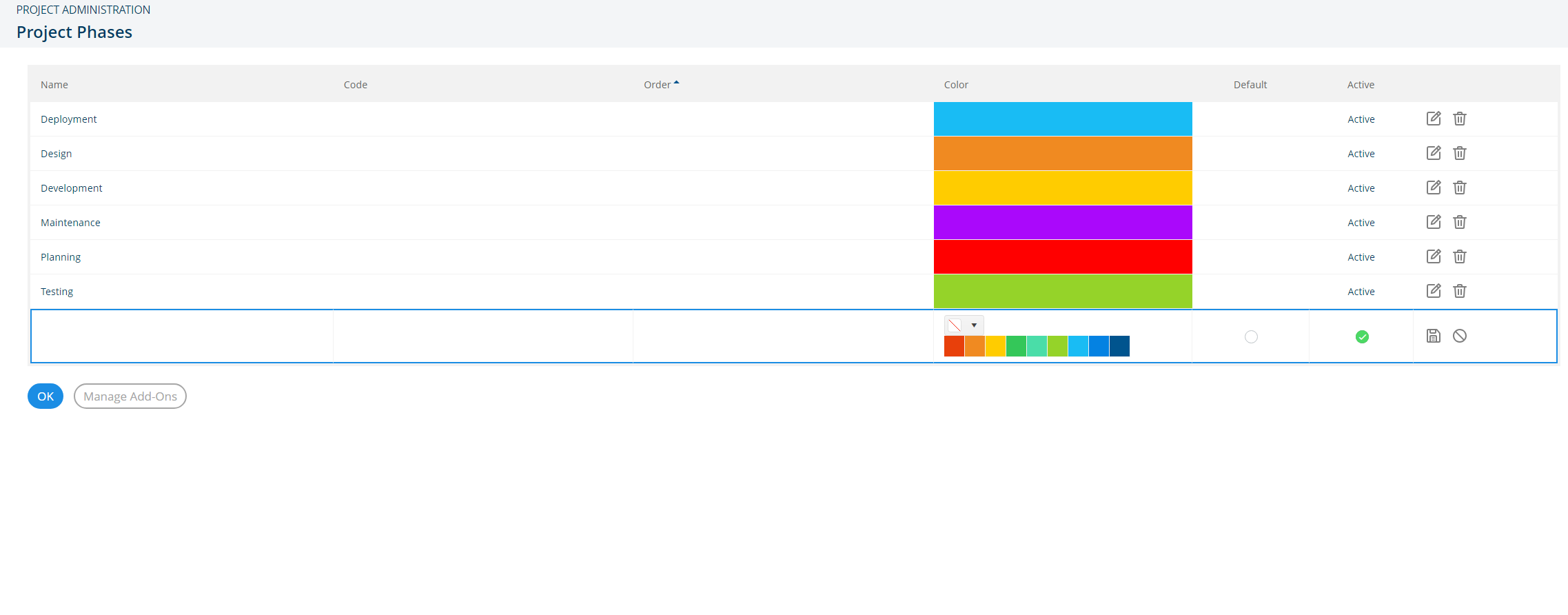Select the Maintenance phase name

(70, 223)
